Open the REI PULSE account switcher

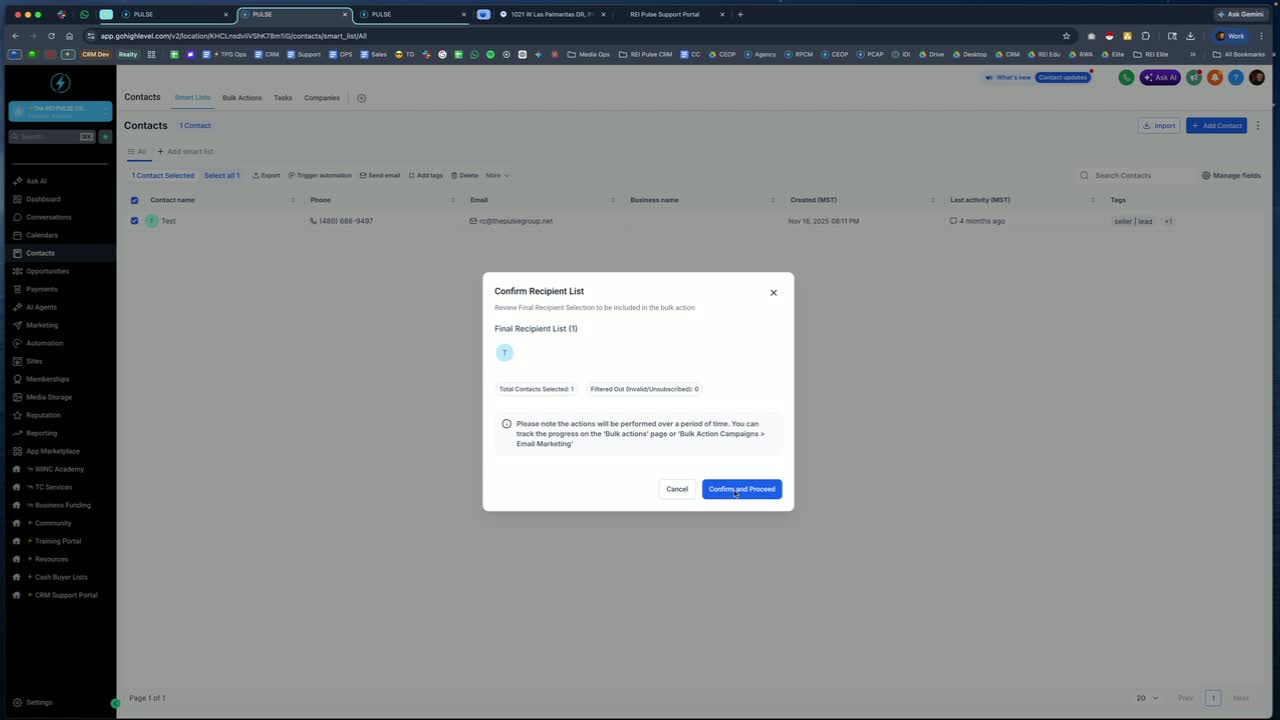point(59,111)
